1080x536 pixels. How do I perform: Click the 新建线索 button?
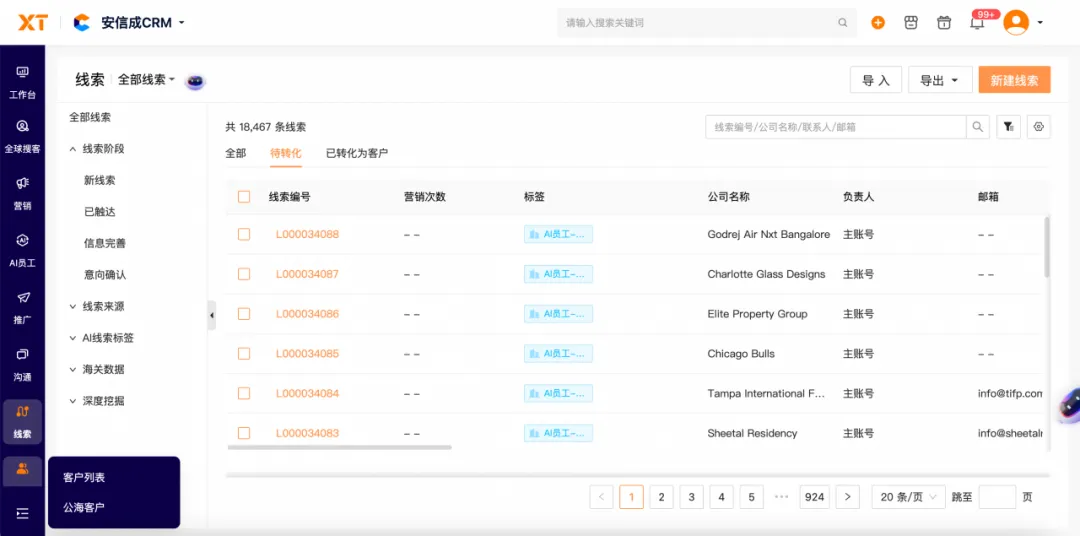(1014, 80)
